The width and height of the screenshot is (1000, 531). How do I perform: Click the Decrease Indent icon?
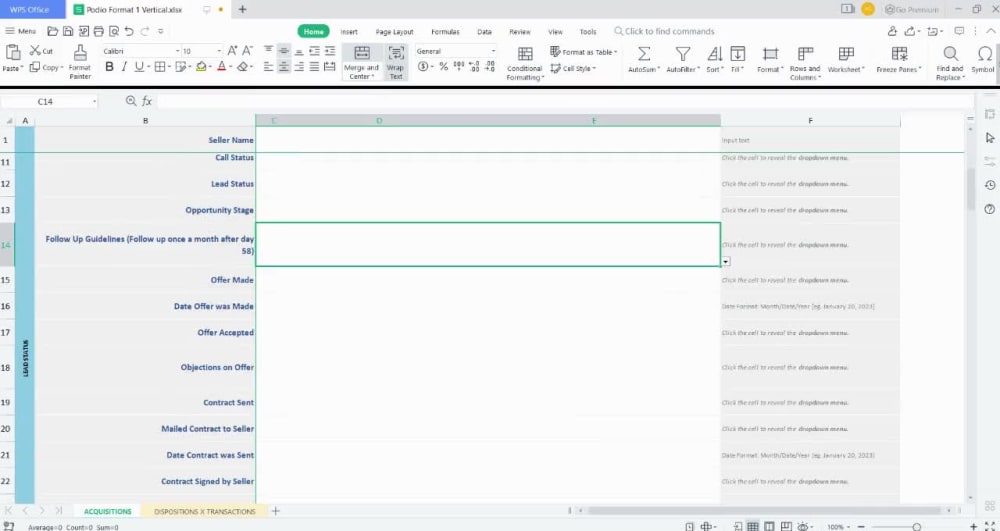(x=314, y=51)
